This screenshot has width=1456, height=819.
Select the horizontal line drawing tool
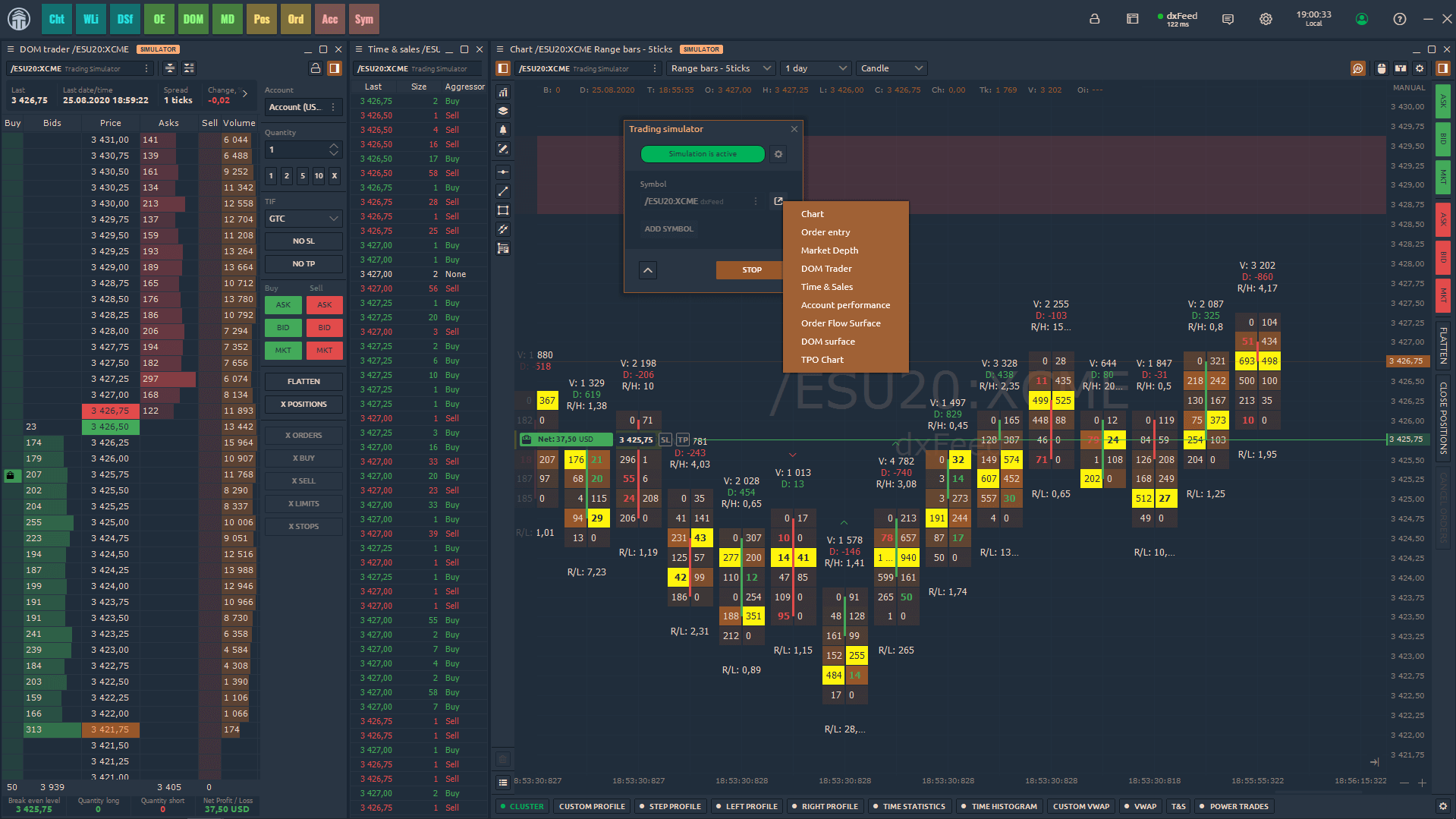(x=503, y=172)
